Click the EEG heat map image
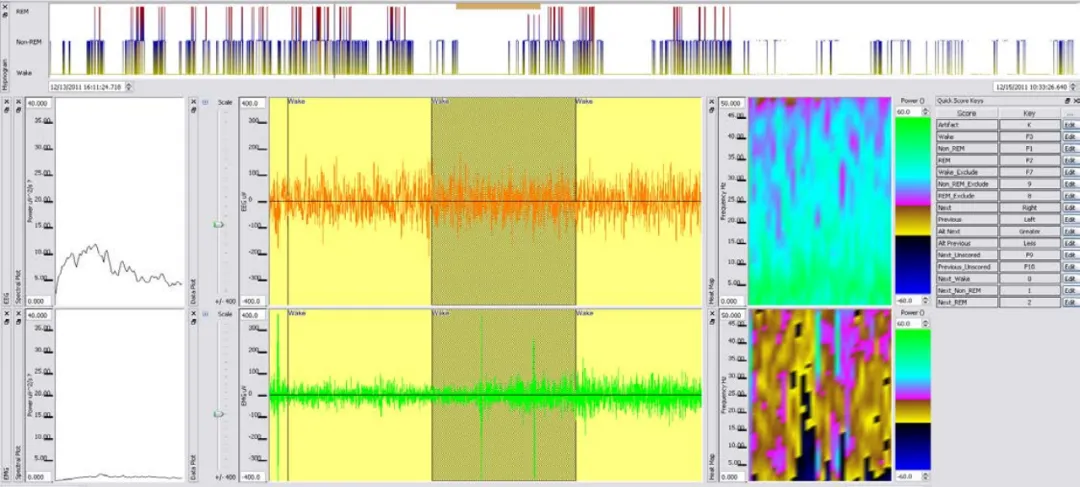The width and height of the screenshot is (1080, 487). pos(820,201)
